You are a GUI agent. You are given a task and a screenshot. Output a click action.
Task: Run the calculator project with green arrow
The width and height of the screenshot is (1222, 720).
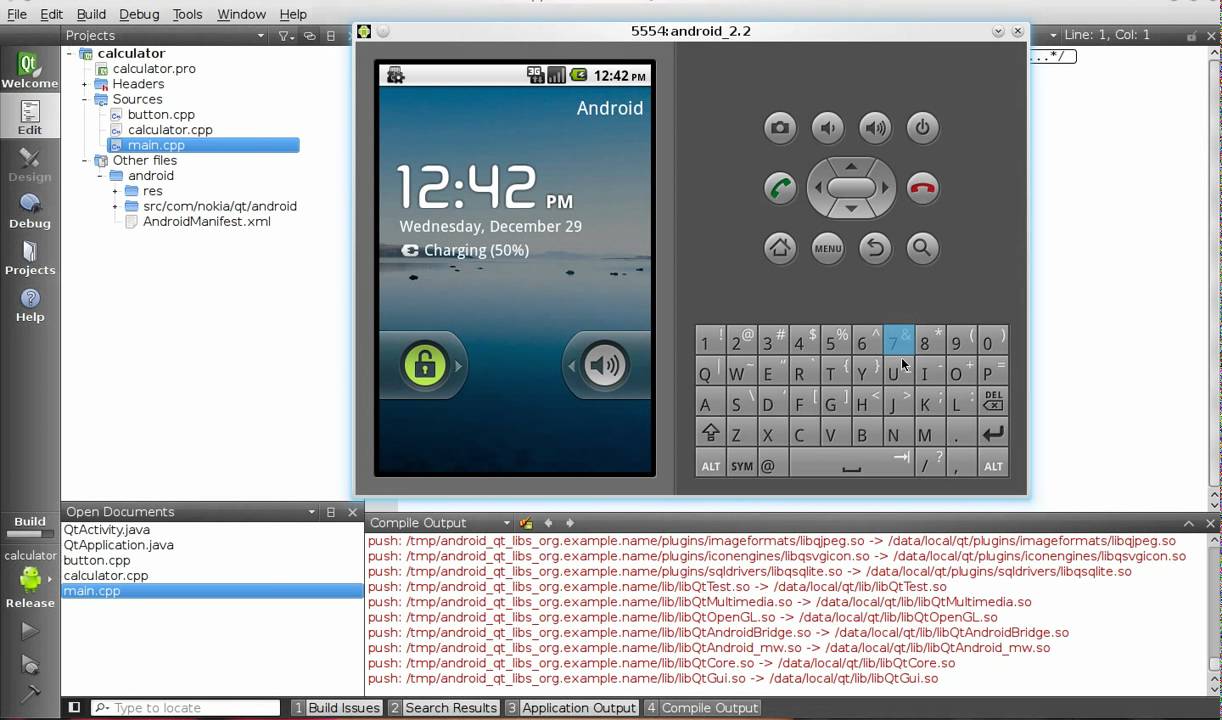pos(29,630)
